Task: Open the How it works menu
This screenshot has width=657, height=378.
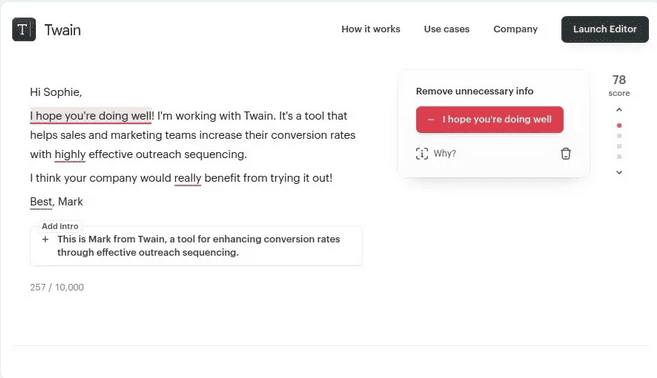Action: point(370,29)
